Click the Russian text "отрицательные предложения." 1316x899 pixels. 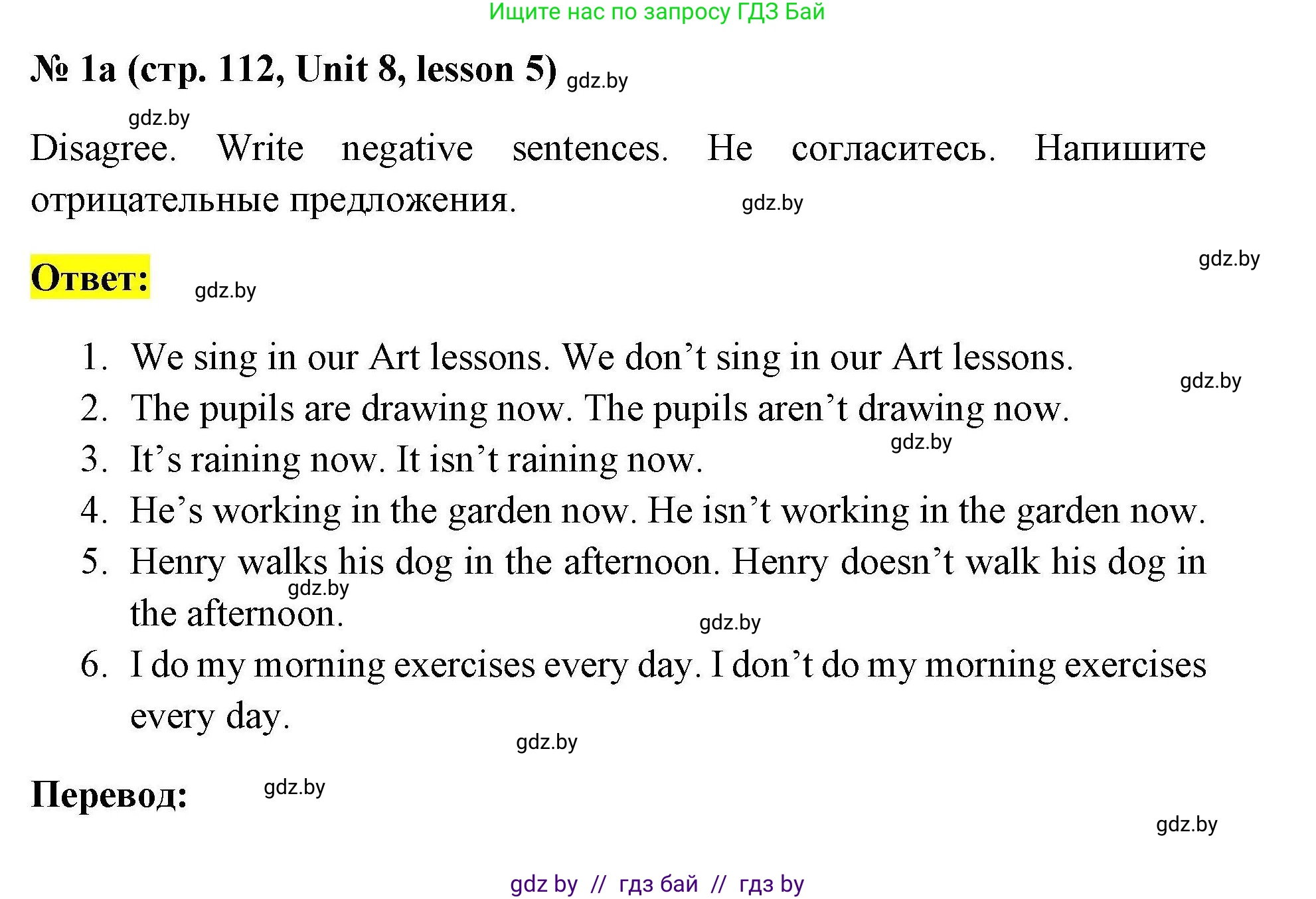click(273, 199)
